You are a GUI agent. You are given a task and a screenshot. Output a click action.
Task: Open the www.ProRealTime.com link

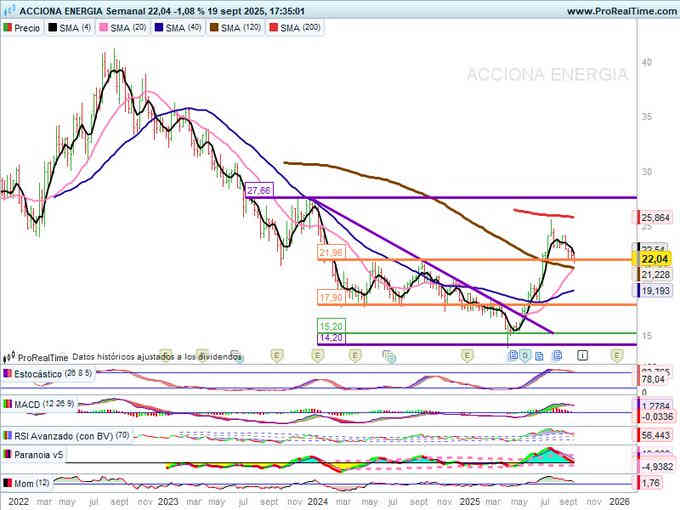tap(621, 11)
